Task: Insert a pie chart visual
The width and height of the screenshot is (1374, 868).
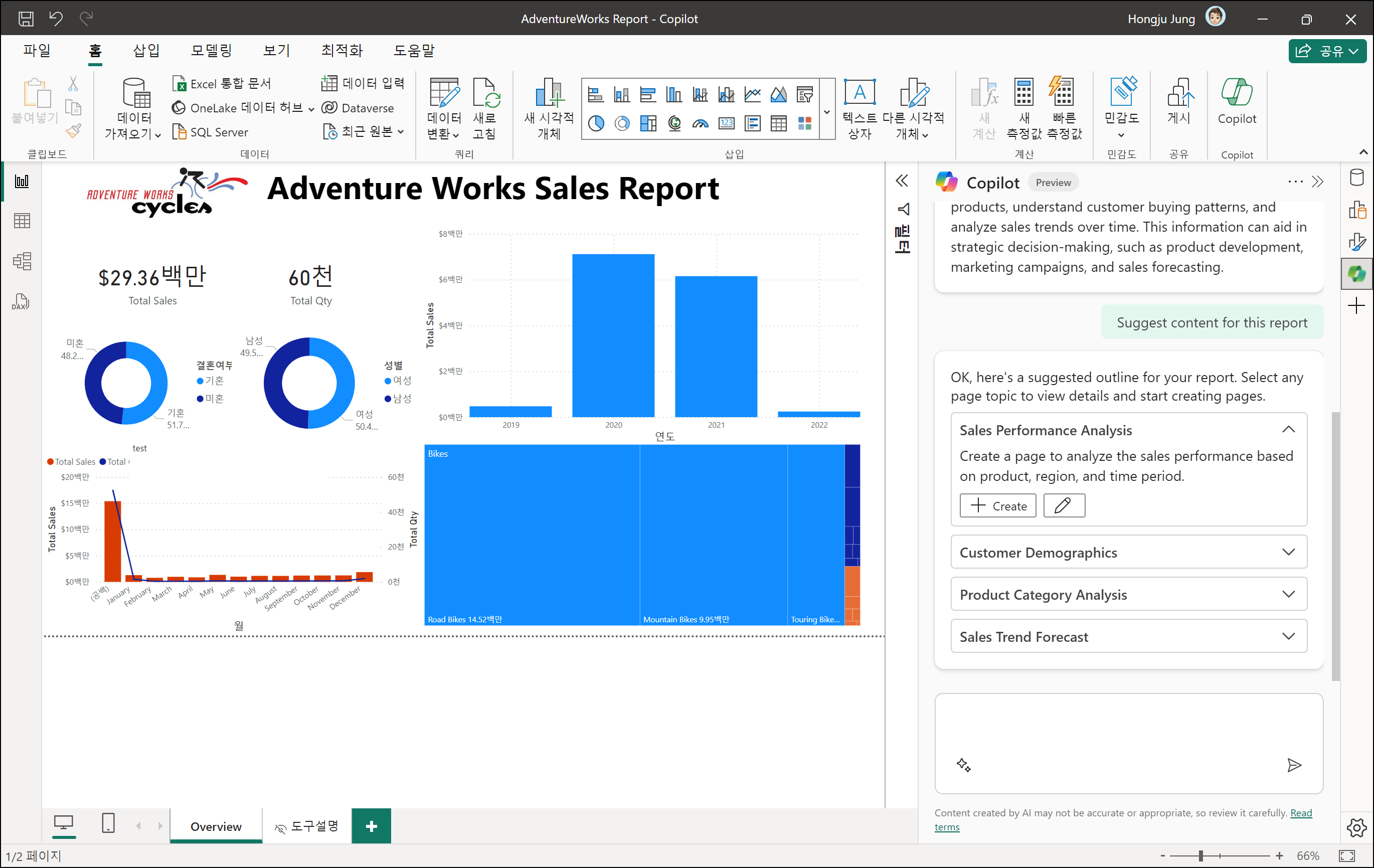Action: click(x=596, y=123)
